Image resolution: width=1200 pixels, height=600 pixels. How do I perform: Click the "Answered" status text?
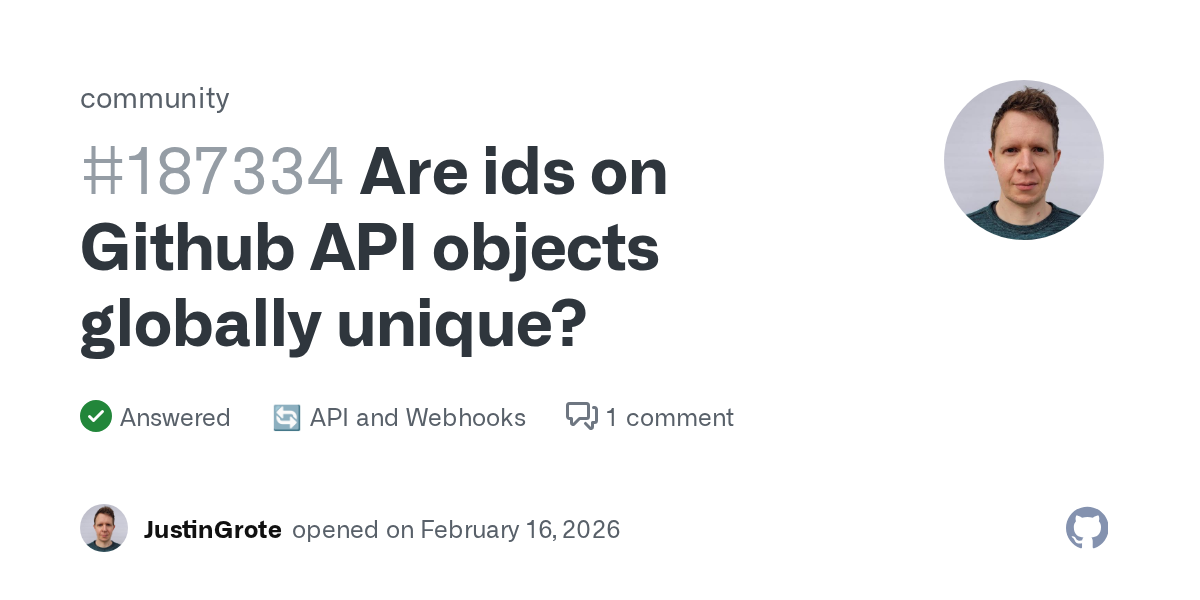coord(175,417)
